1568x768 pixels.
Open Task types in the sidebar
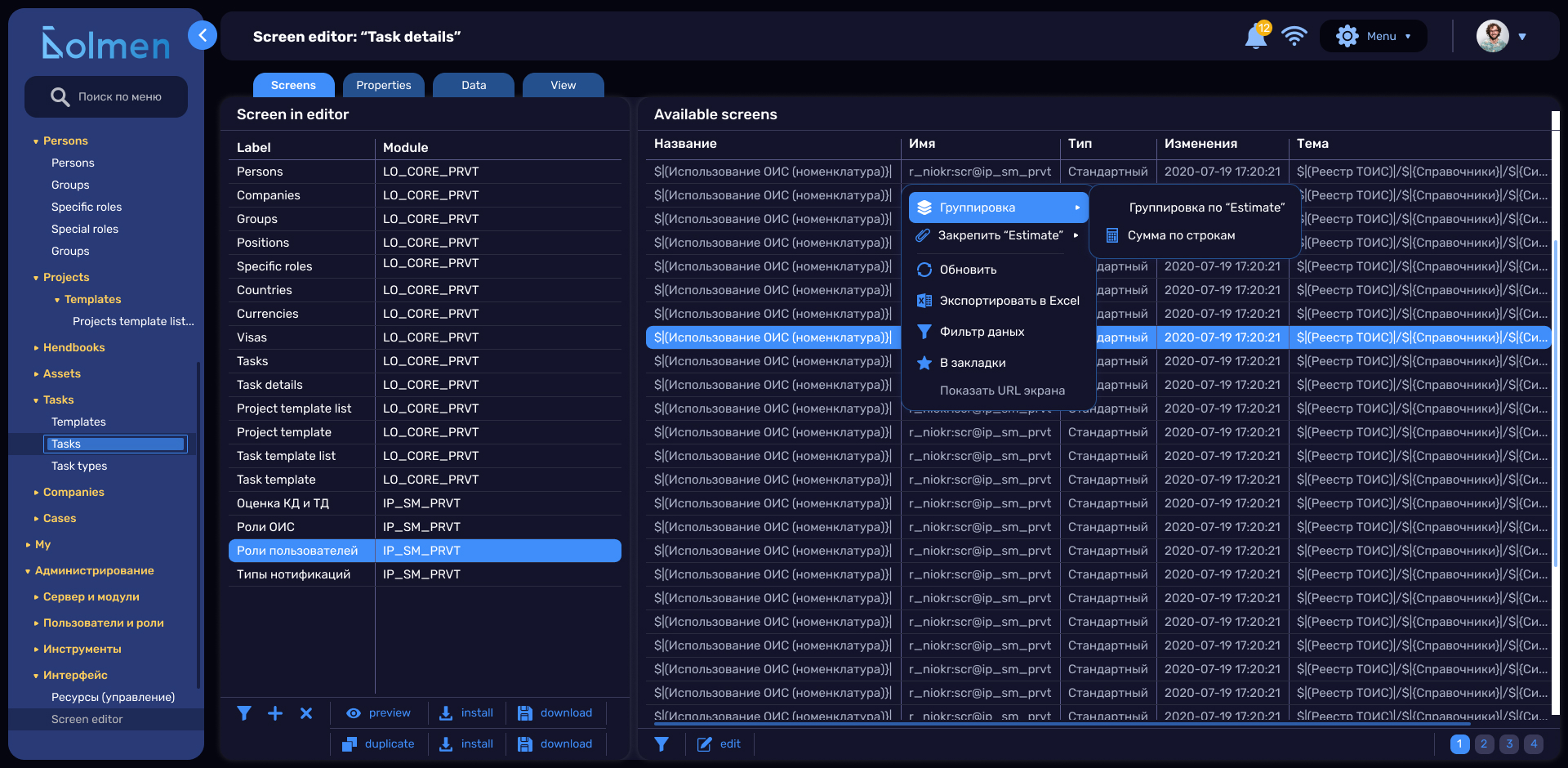point(79,467)
